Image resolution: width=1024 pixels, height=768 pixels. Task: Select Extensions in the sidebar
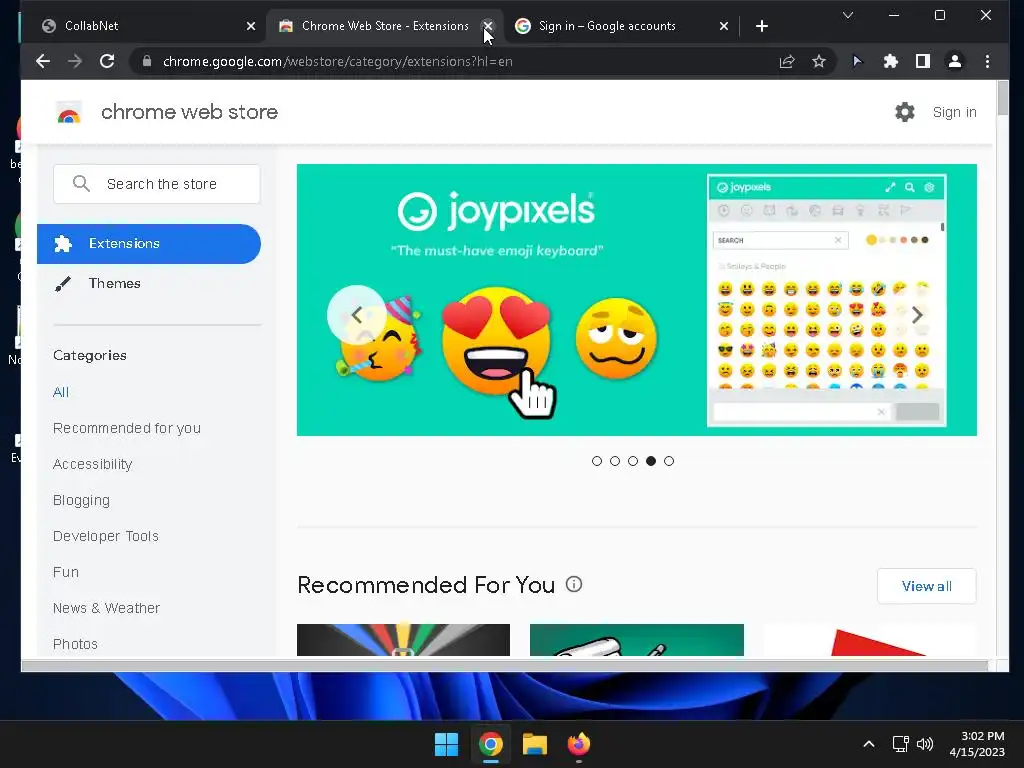coord(149,244)
